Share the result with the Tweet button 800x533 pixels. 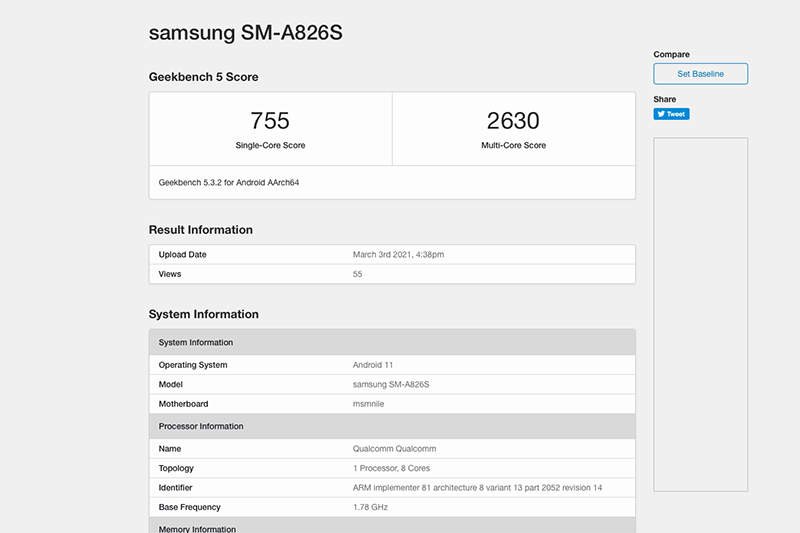[671, 114]
